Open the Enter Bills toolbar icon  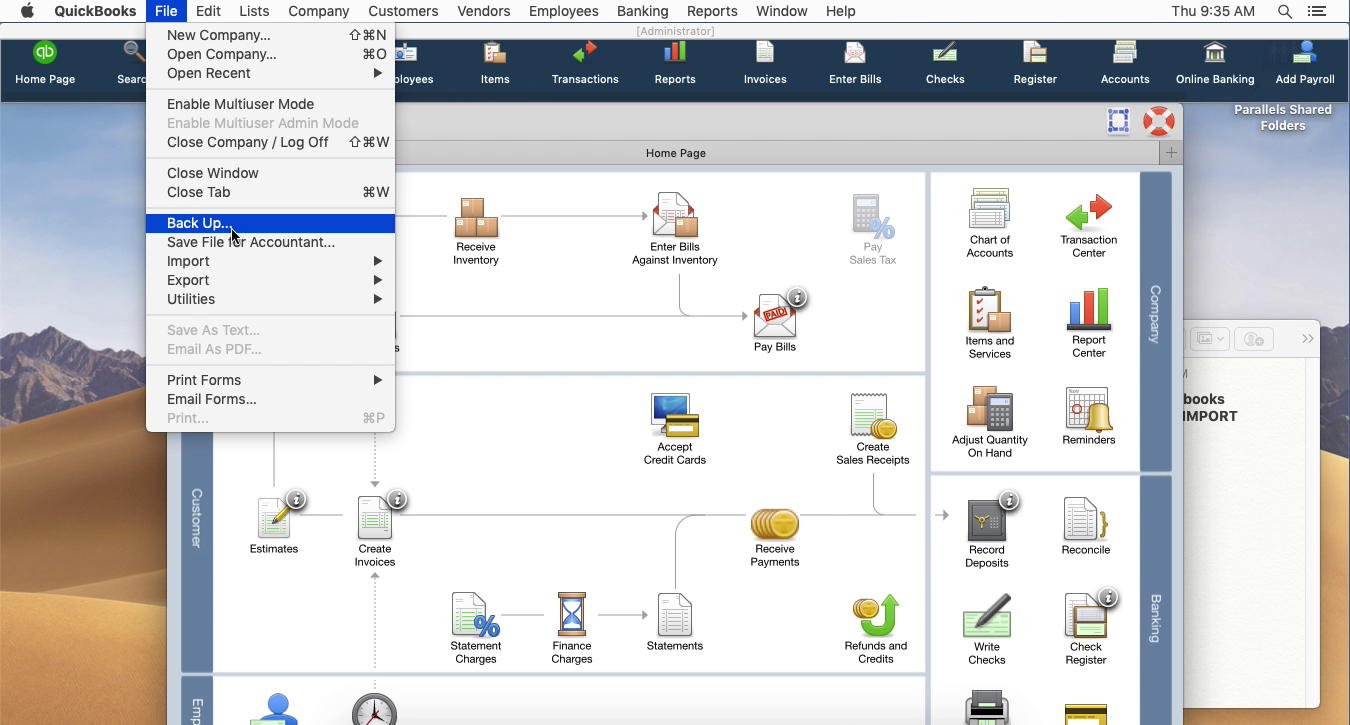[x=855, y=62]
